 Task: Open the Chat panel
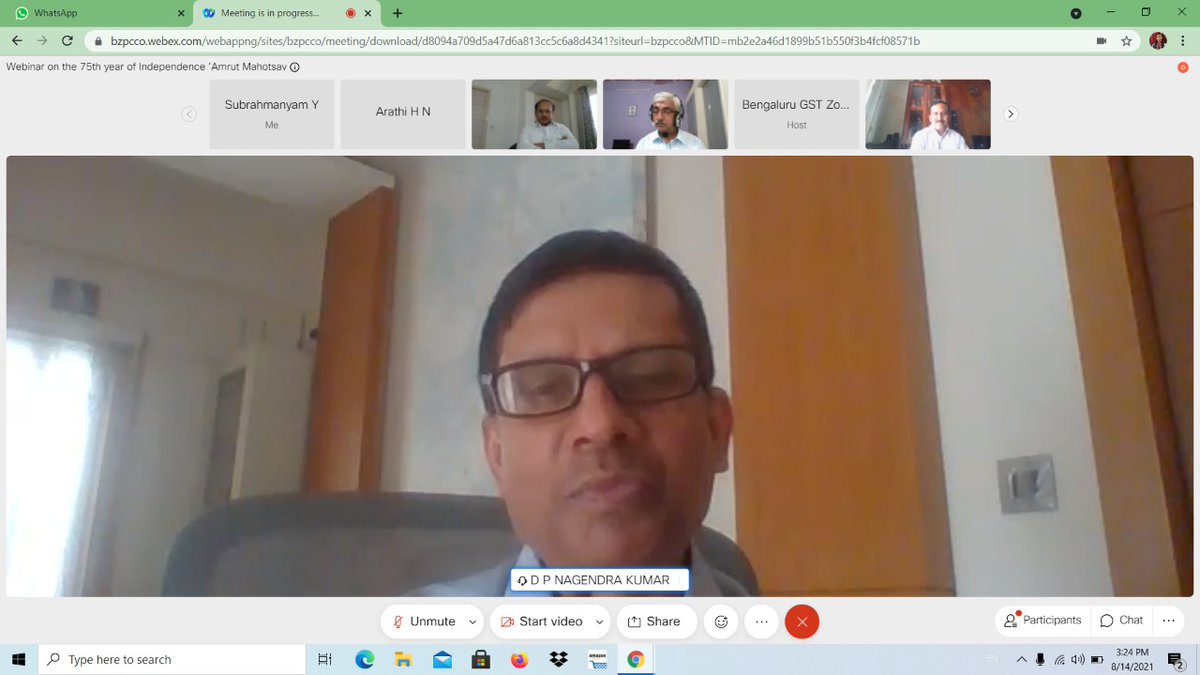click(x=1121, y=620)
